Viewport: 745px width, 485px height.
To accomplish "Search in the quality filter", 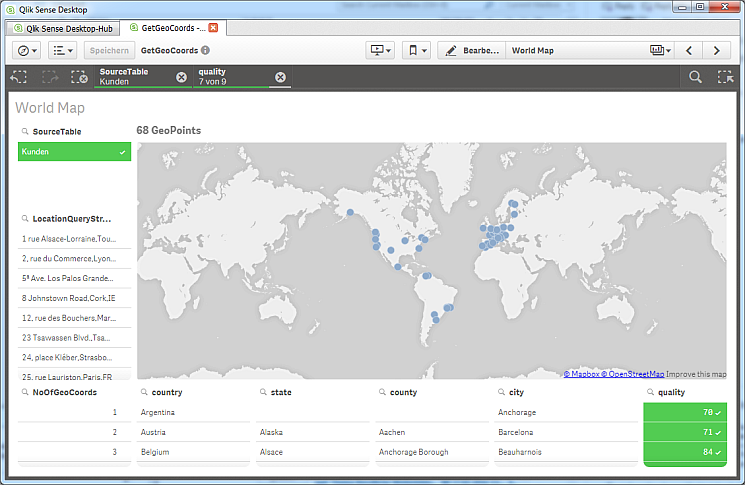I will click(650, 392).
